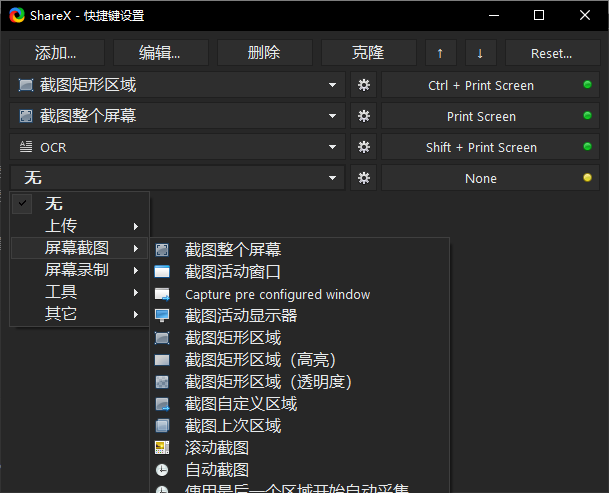Screen dimensions: 609x493
Task: Click the 截图矩形区域 (高亮) icon
Action: [x=162, y=360]
